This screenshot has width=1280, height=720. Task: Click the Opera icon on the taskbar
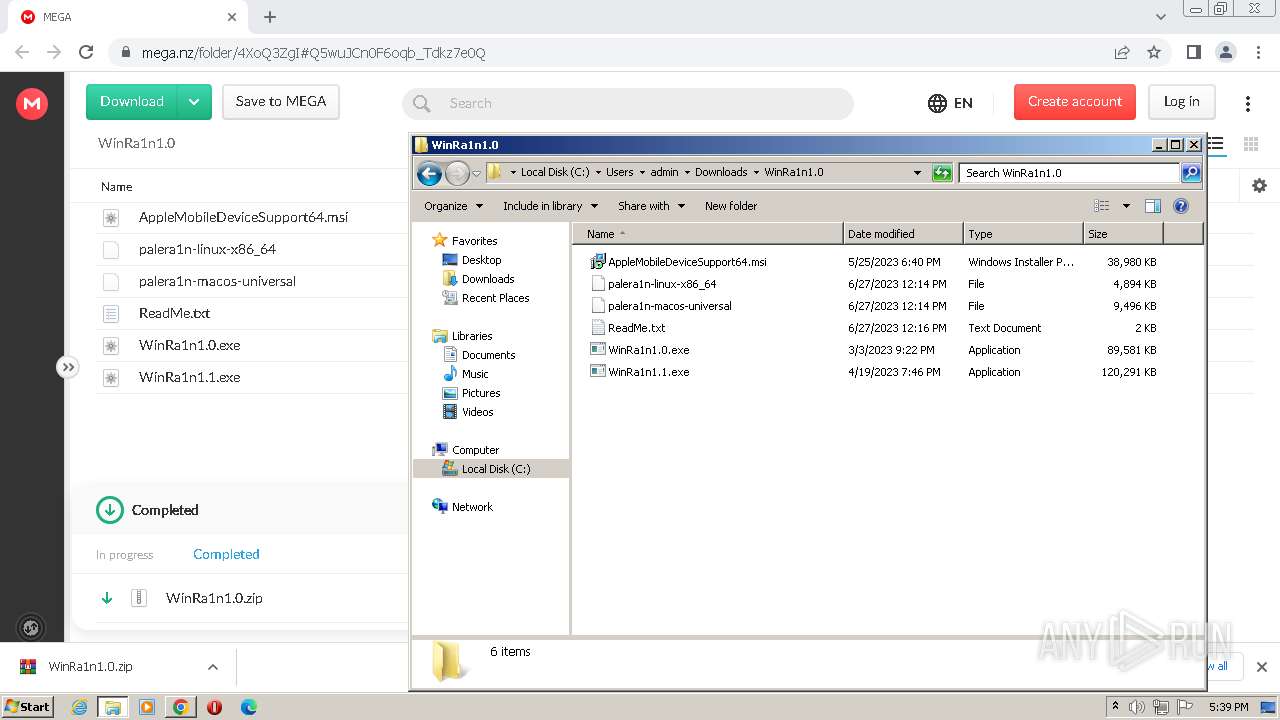coord(214,707)
